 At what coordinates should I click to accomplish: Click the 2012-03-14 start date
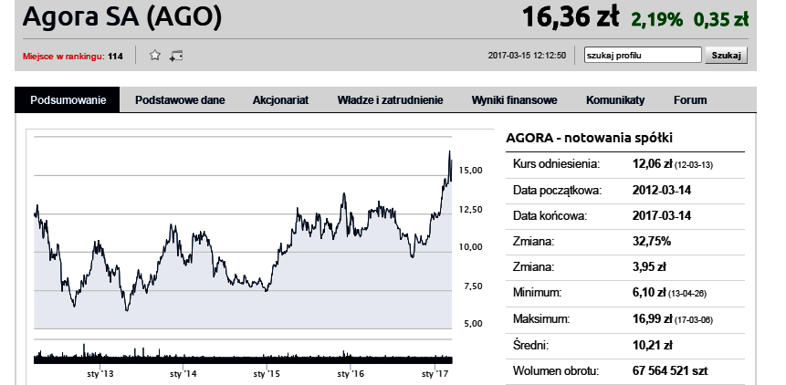coord(662,190)
